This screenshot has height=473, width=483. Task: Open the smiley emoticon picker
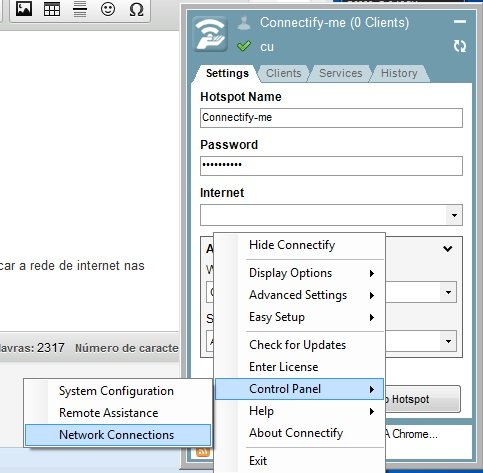point(108,9)
